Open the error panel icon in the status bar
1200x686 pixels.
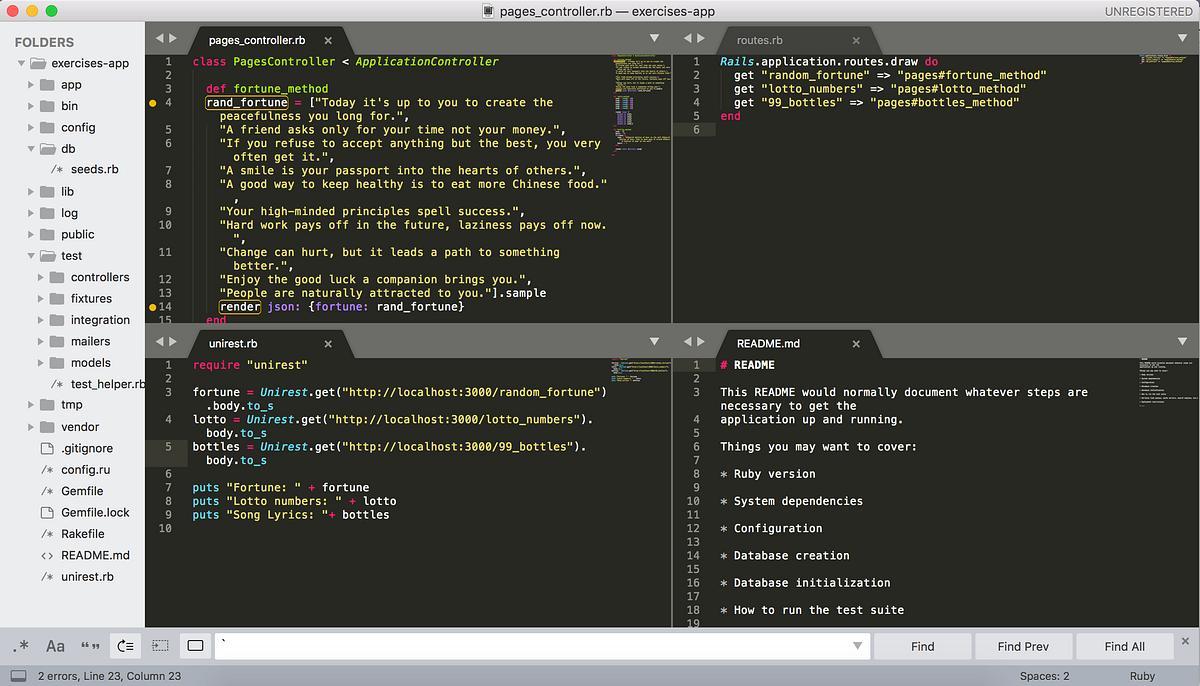(17, 675)
